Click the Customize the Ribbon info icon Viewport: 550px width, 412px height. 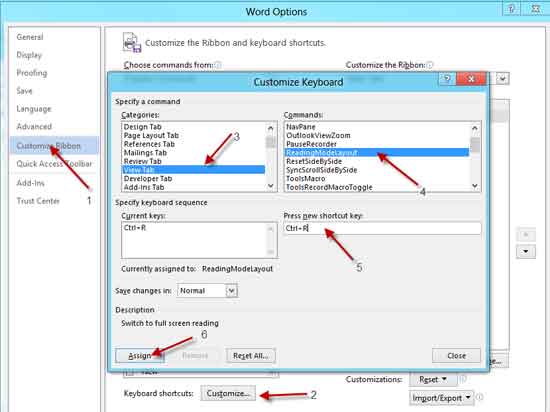(430, 65)
